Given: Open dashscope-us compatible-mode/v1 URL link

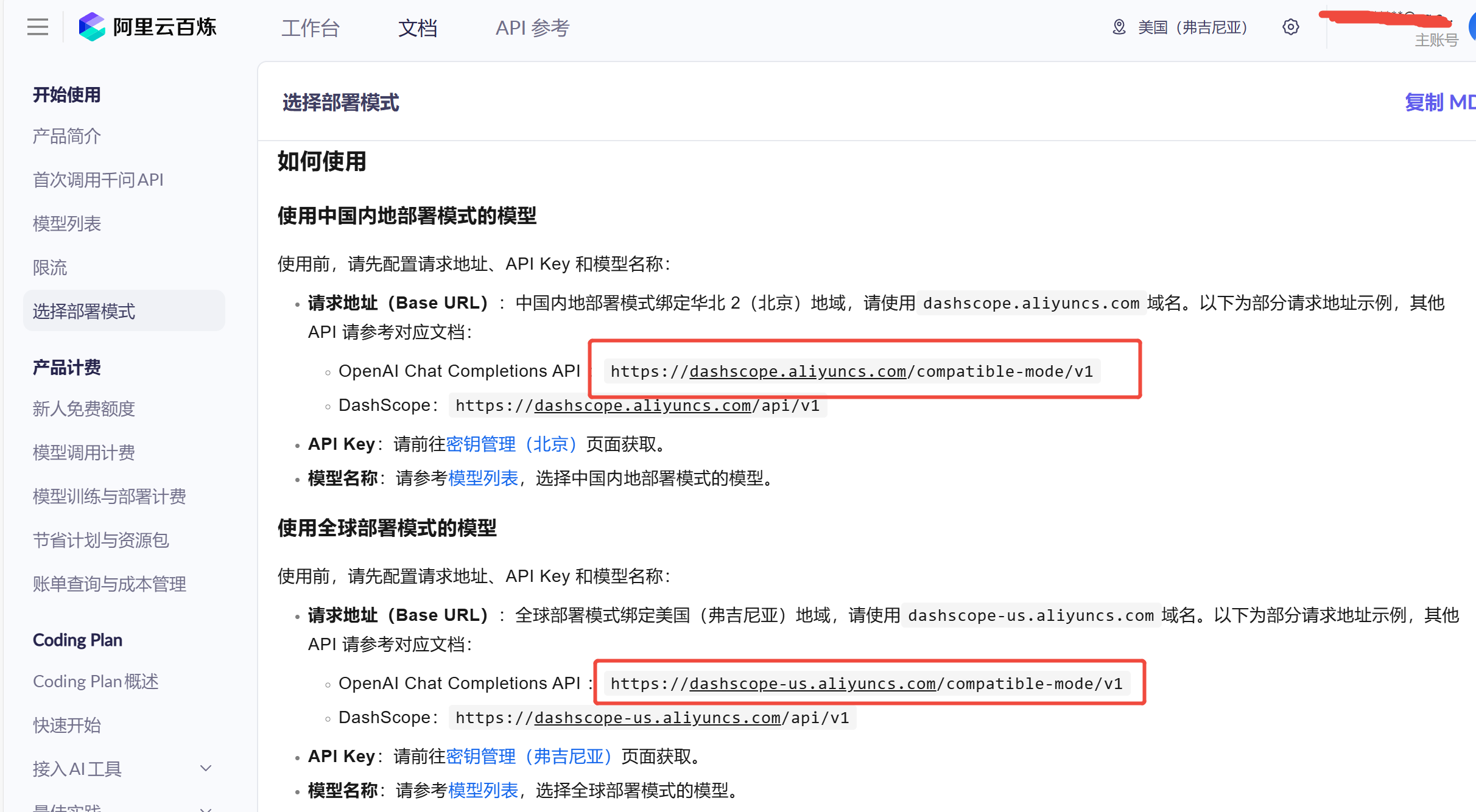Looking at the screenshot, I should point(812,684).
